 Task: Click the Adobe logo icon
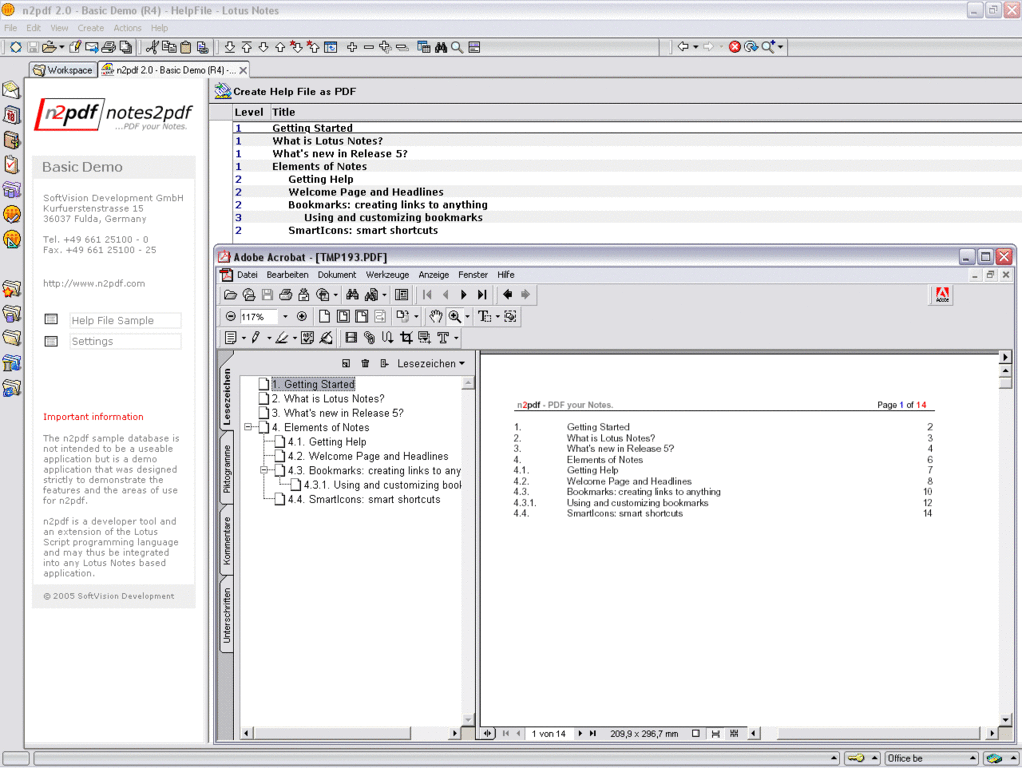[x=942, y=295]
